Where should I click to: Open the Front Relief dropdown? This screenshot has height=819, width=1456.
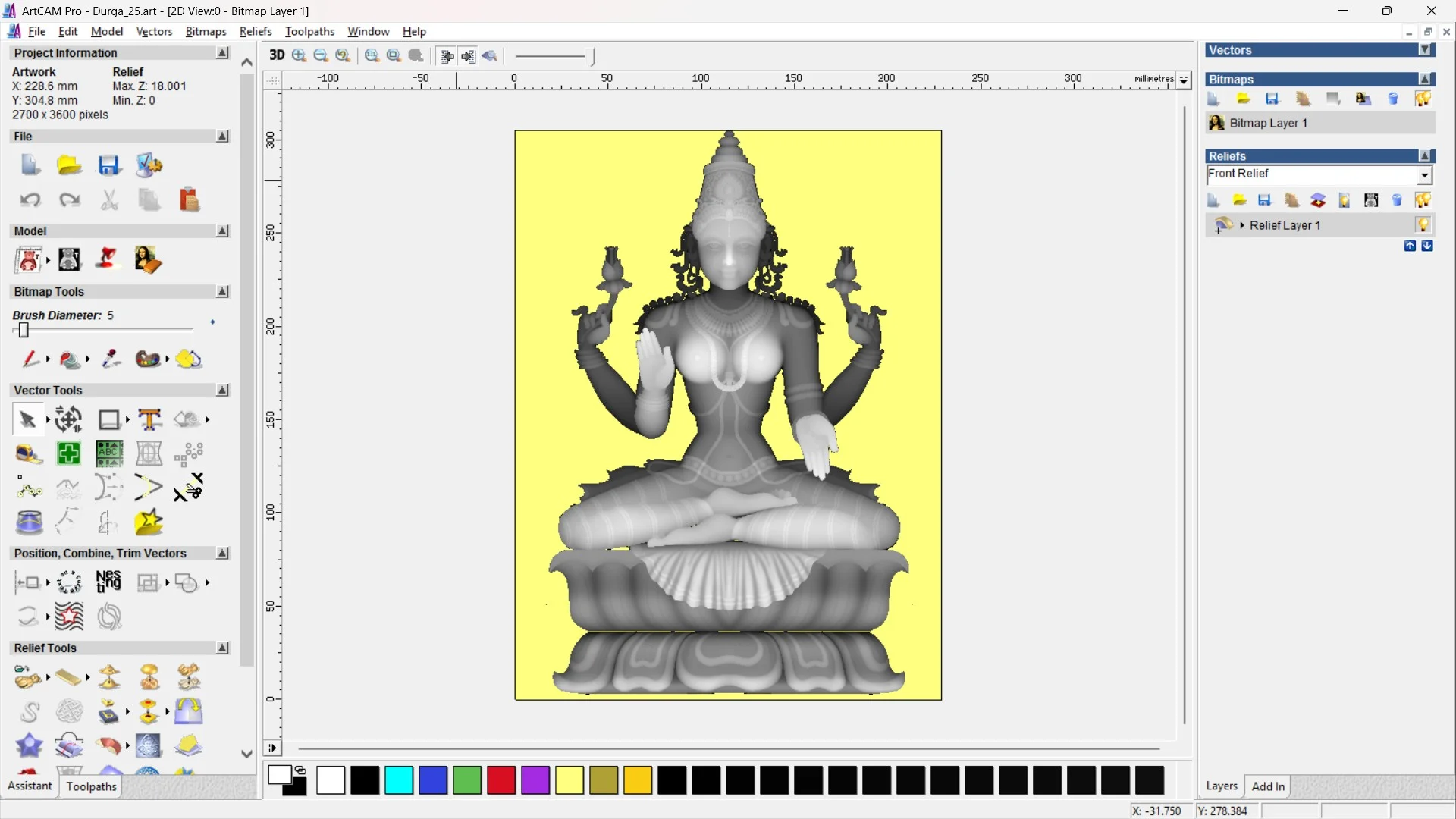click(x=1424, y=175)
